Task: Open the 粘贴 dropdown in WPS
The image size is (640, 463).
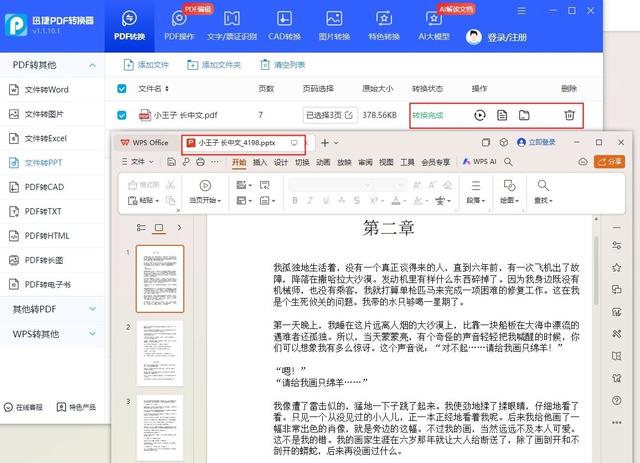Action: click(143, 200)
